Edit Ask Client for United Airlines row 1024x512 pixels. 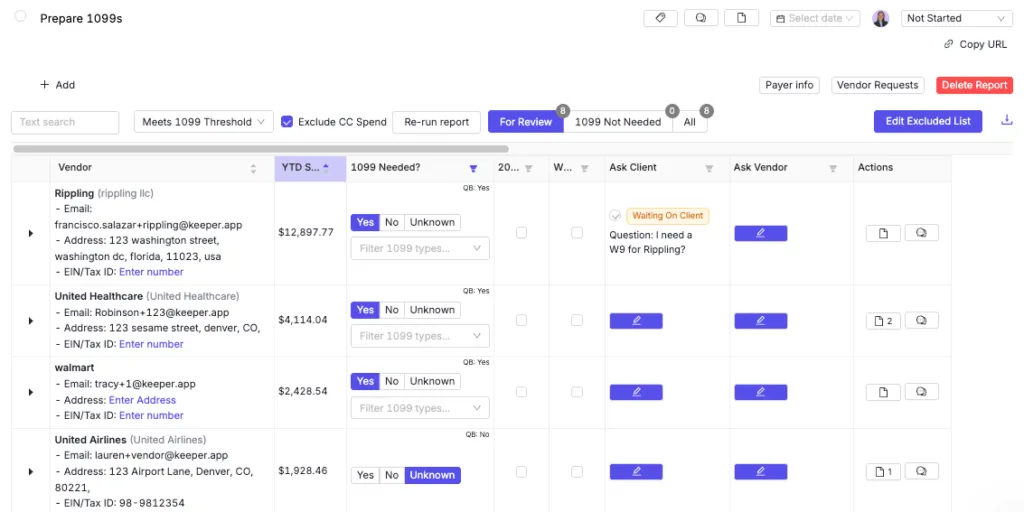click(x=636, y=472)
